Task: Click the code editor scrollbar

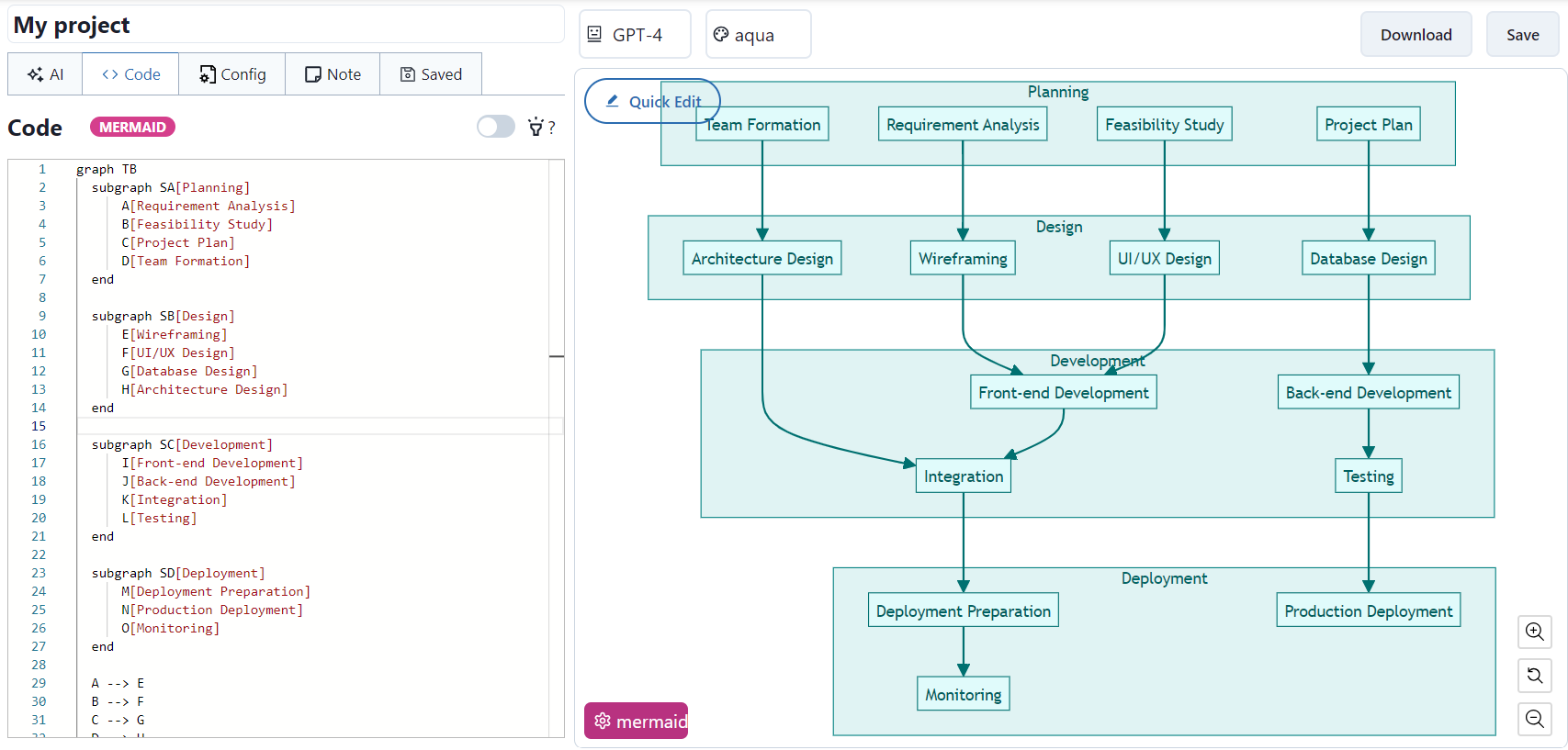Action: [557, 356]
